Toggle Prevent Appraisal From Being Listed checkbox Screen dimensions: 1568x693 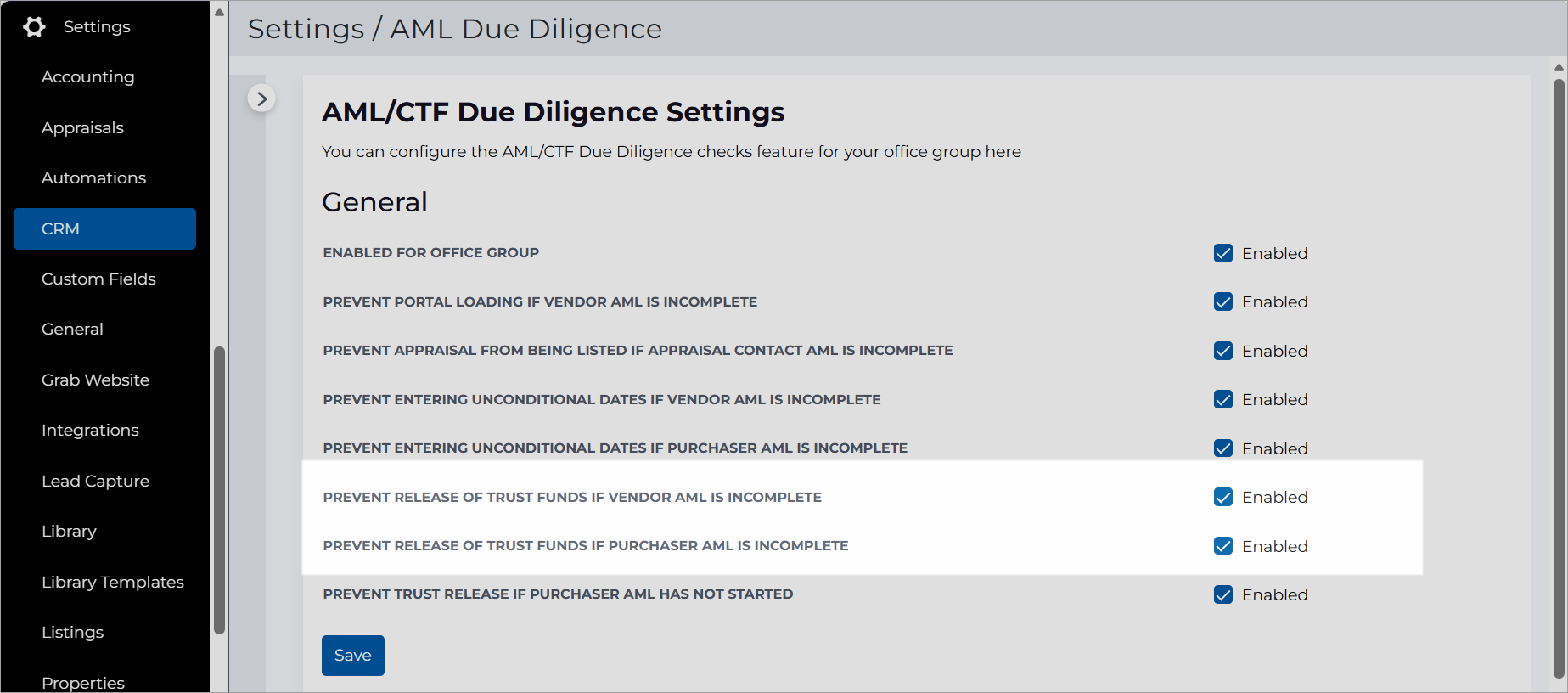(1223, 351)
